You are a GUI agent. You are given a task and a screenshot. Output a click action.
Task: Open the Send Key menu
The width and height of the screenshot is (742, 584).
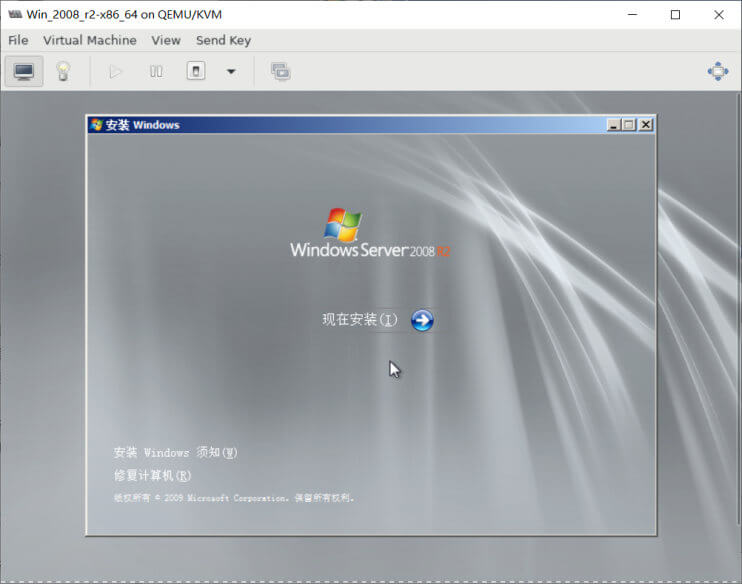pos(223,41)
